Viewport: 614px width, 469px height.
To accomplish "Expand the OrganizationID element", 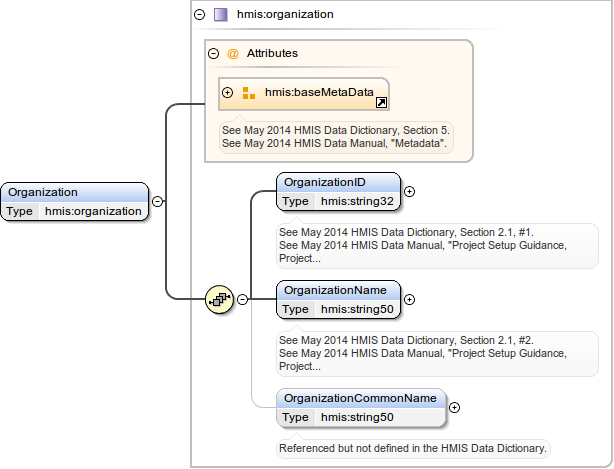I will coord(409,191).
